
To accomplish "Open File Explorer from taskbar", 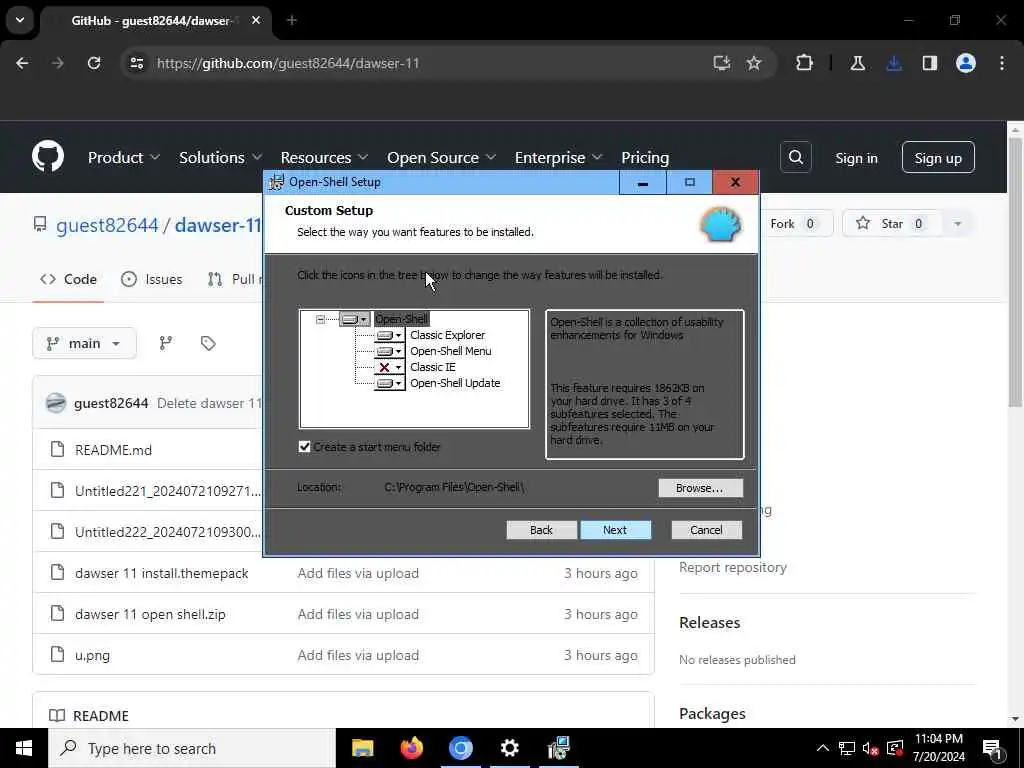I will [362, 748].
